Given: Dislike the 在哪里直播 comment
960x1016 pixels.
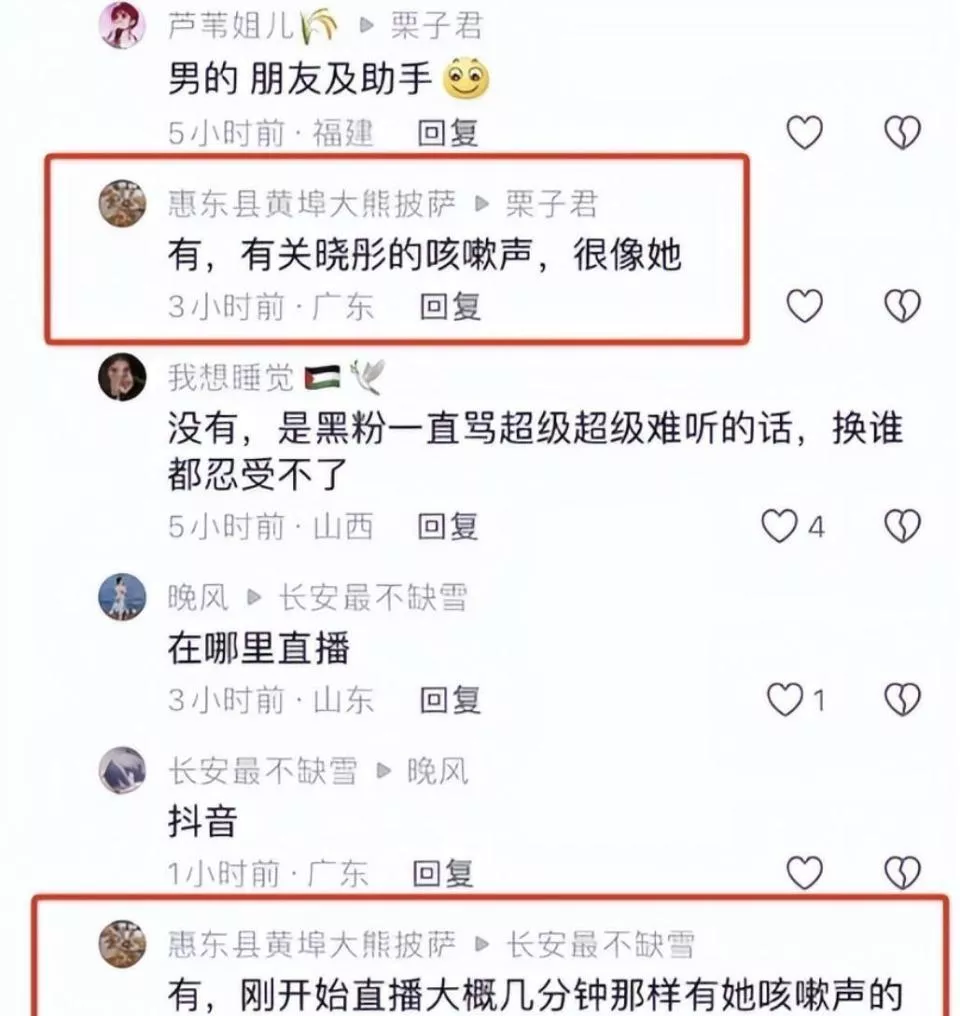Looking at the screenshot, I should tap(902, 699).
